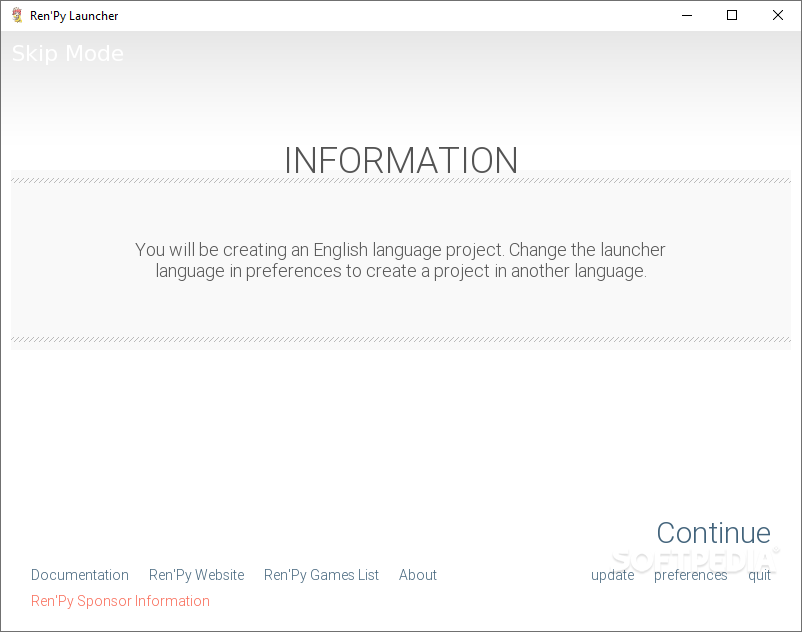Click the 'Skip Mode' indicator text
Image resolution: width=802 pixels, height=632 pixels.
click(68, 54)
